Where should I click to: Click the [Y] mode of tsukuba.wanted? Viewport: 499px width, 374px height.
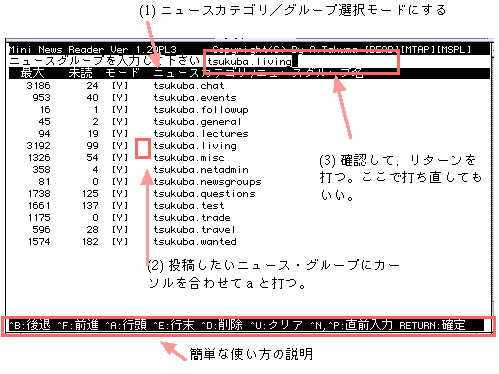[120, 242]
